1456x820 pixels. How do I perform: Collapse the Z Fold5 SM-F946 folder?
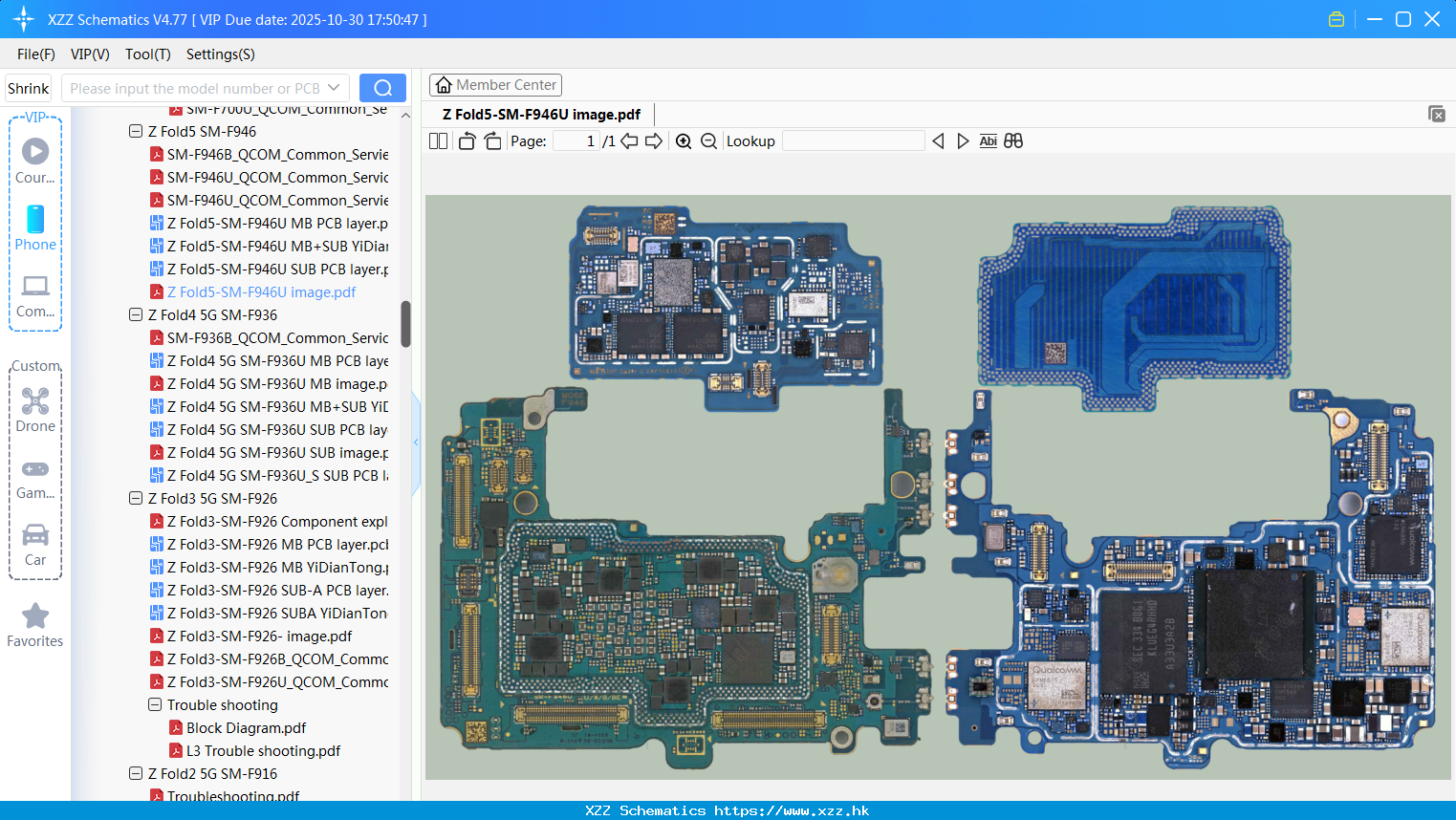136,131
